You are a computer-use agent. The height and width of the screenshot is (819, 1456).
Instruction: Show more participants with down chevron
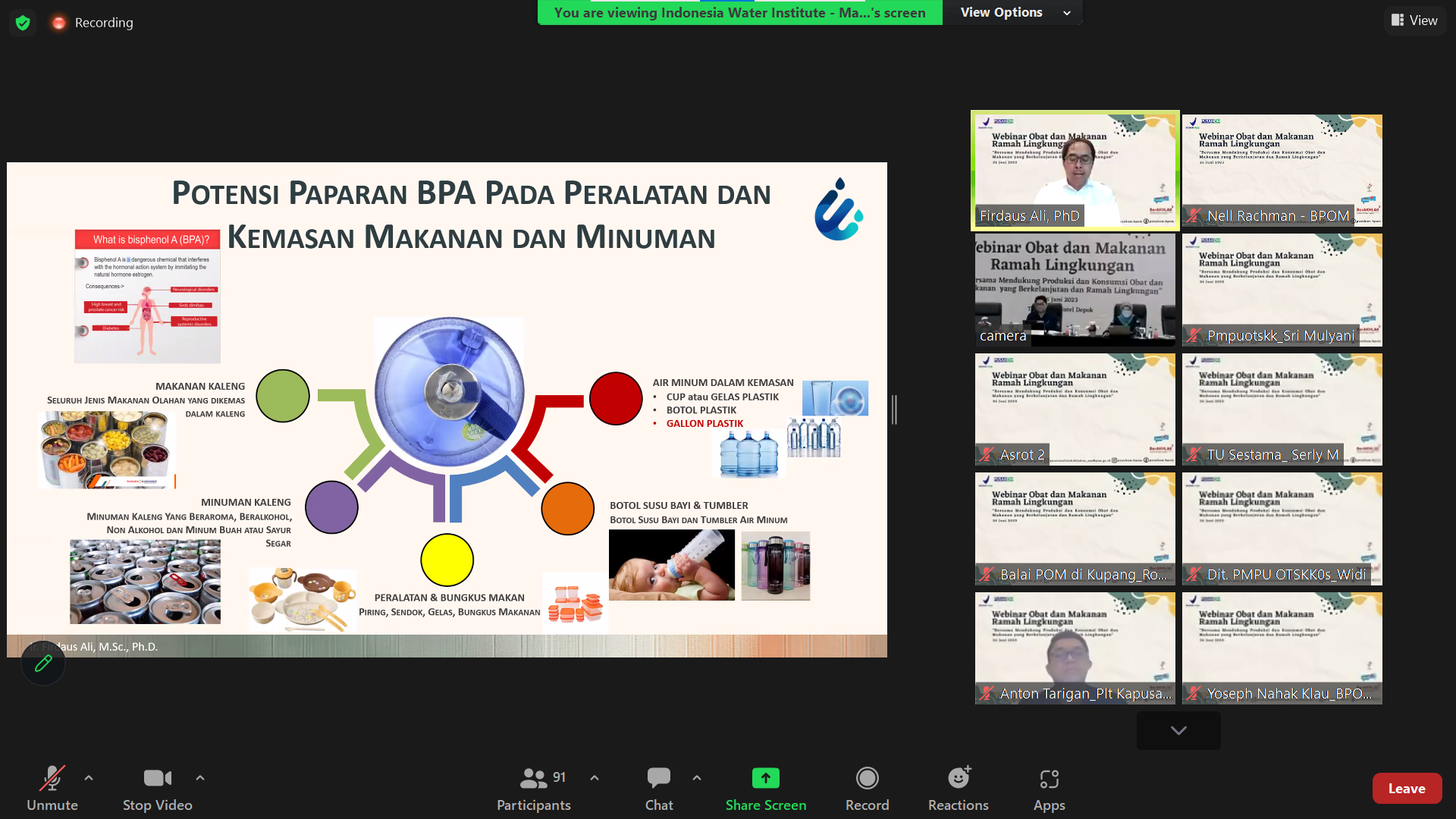[1178, 730]
